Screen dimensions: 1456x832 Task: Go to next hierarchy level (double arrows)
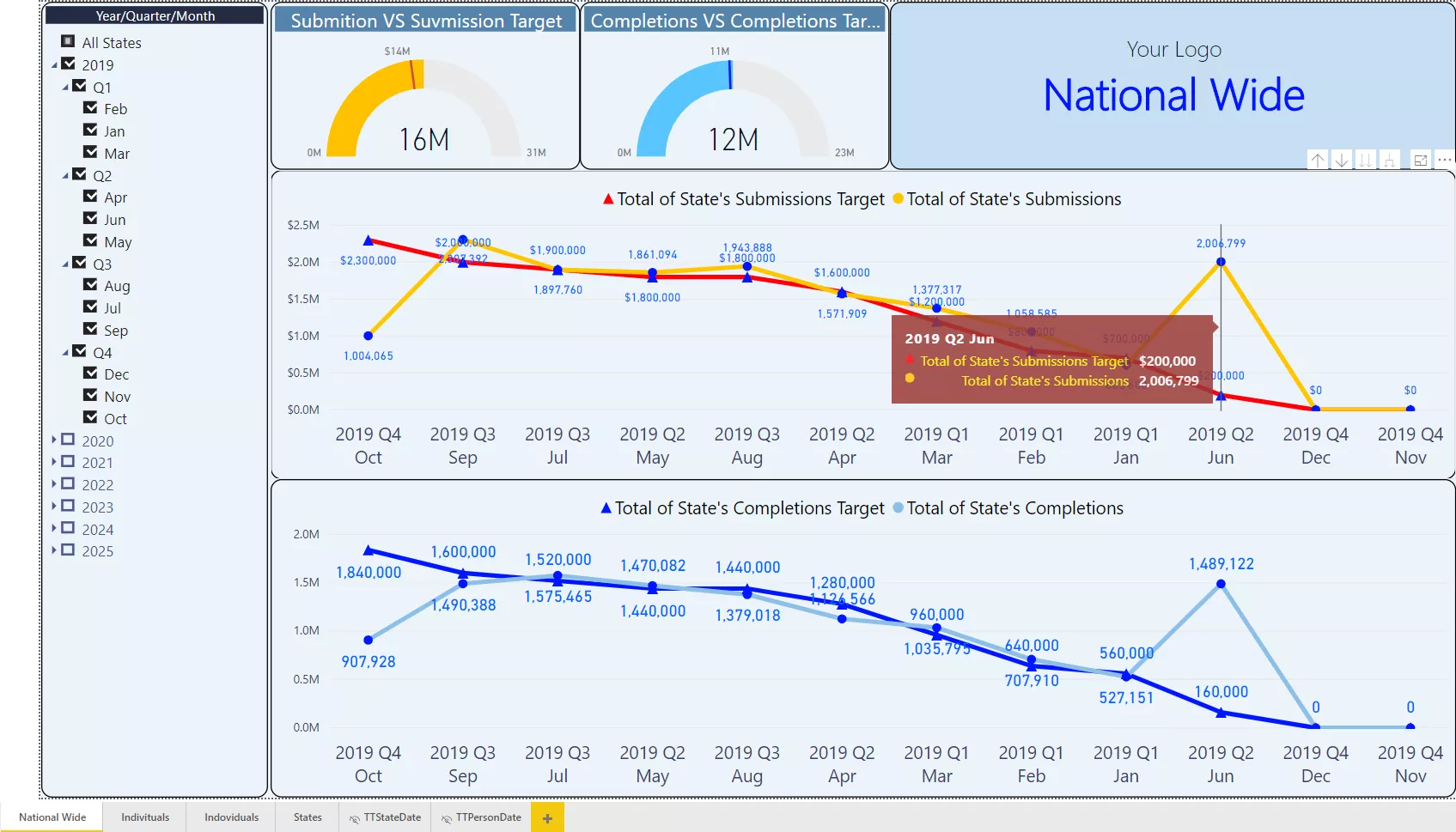click(x=1365, y=161)
